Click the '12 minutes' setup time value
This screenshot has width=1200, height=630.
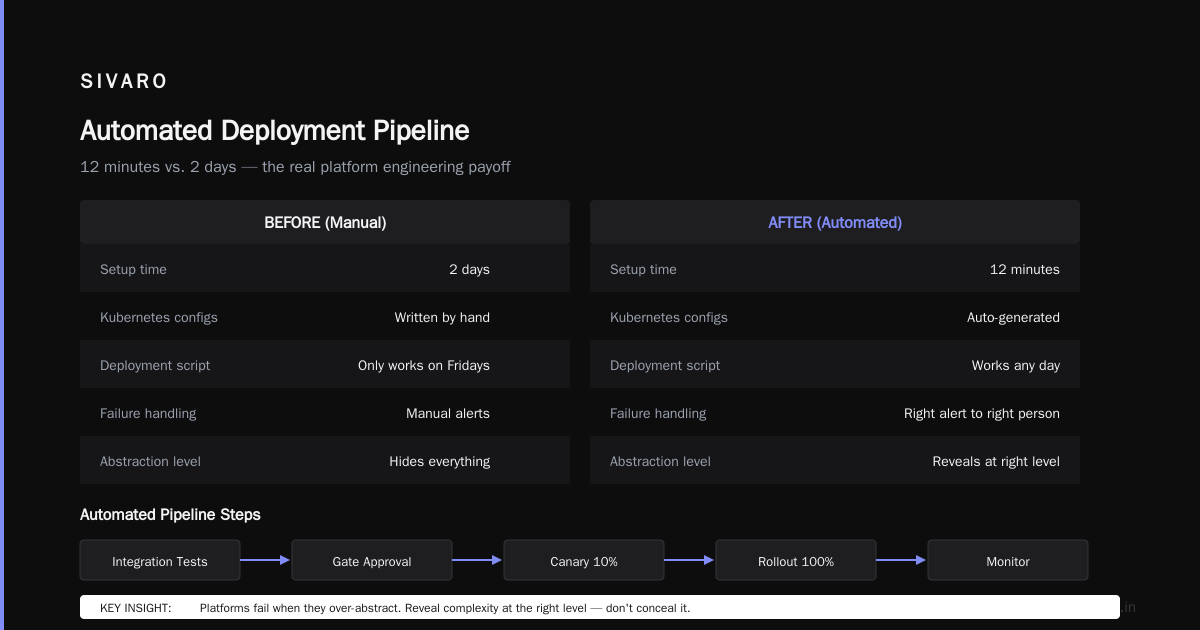(1025, 269)
